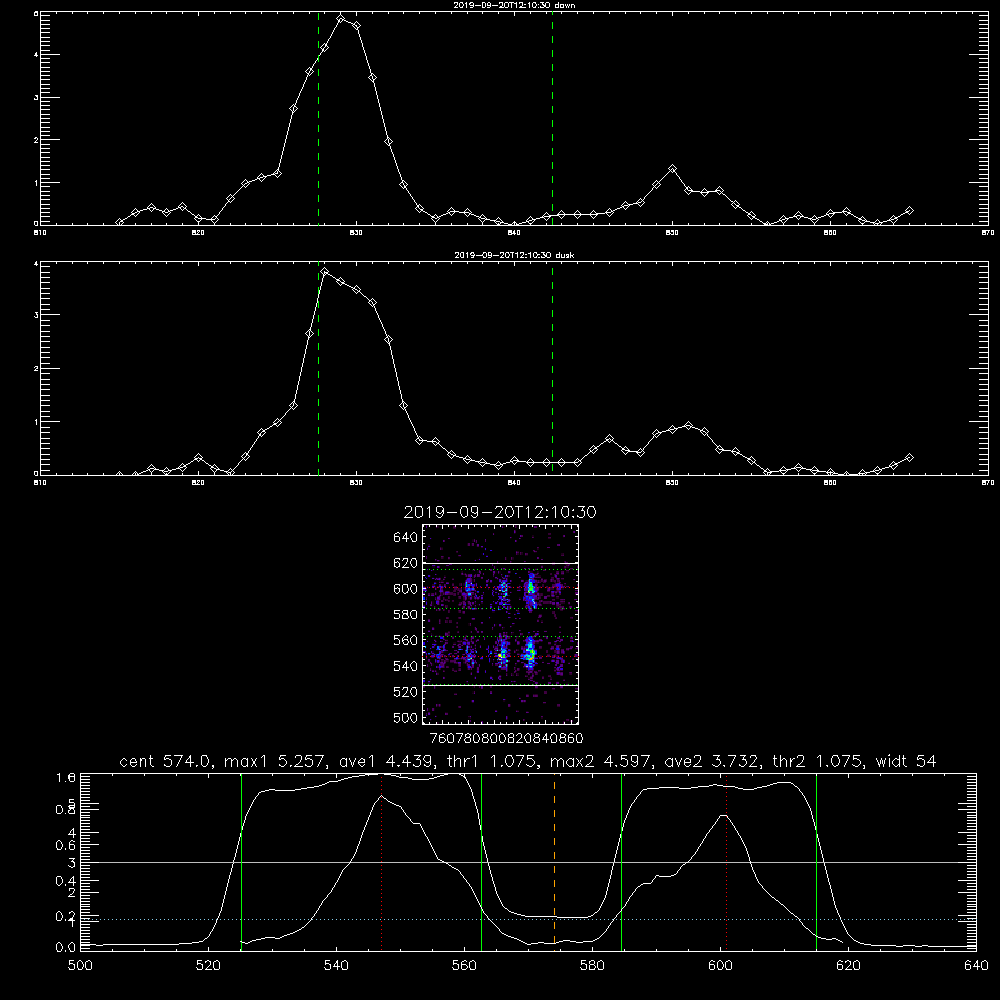Click the '1.6' y-axis label on bottom plot
Viewport: 1000px width, 1000px height.
(x=66, y=777)
